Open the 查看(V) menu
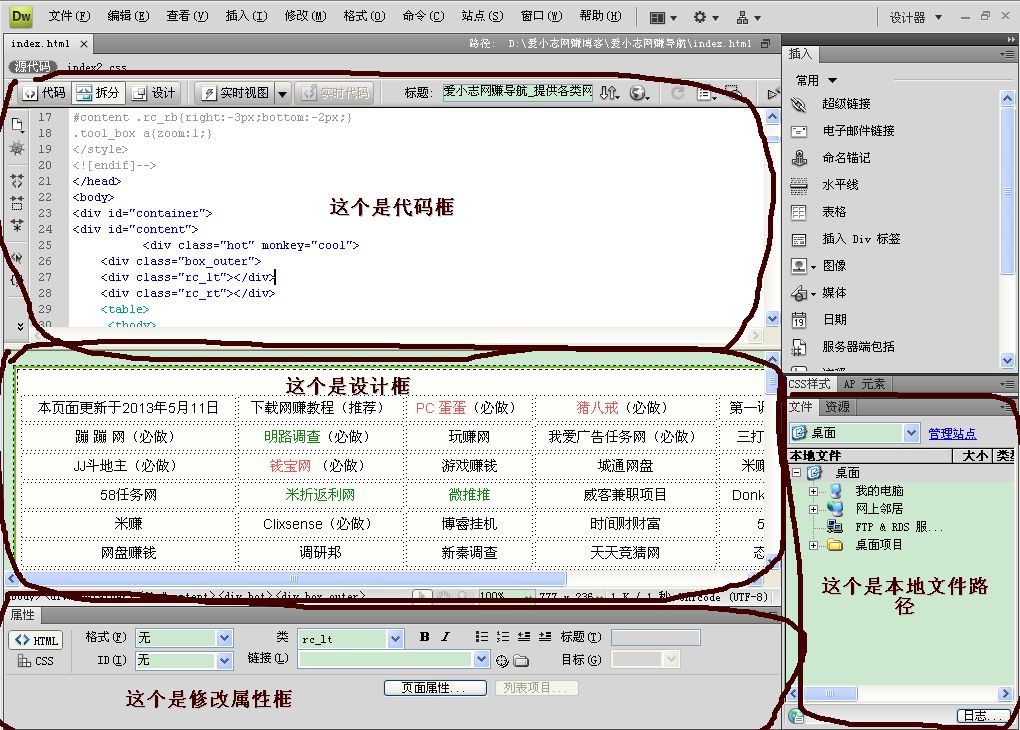The image size is (1020, 730). (x=187, y=16)
